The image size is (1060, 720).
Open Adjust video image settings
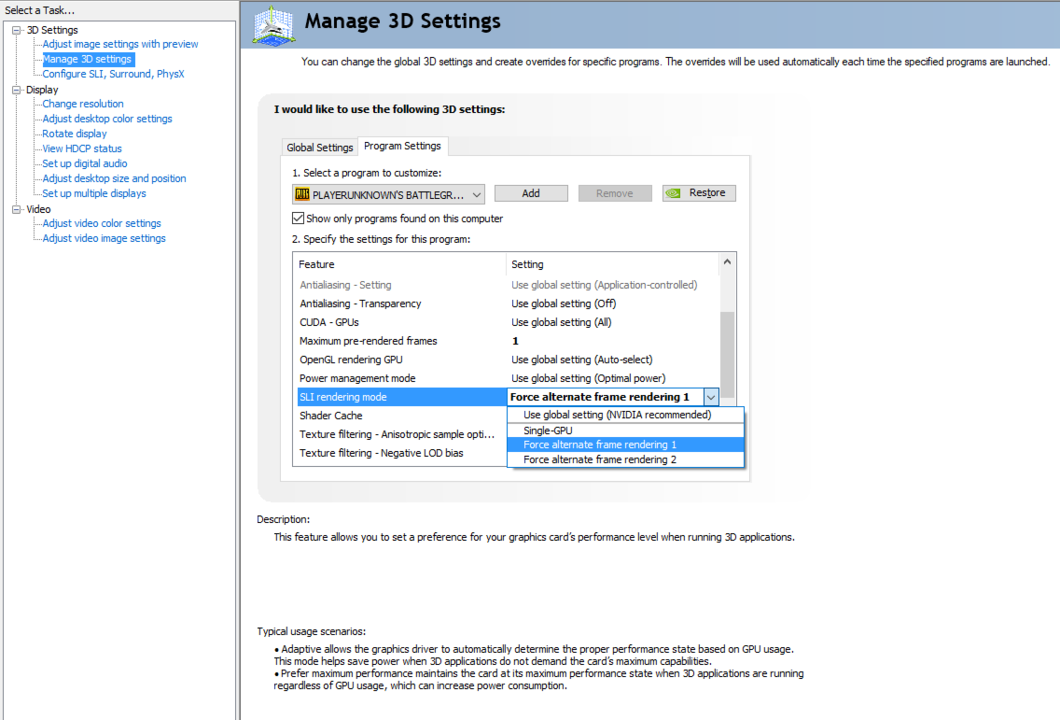tap(103, 238)
